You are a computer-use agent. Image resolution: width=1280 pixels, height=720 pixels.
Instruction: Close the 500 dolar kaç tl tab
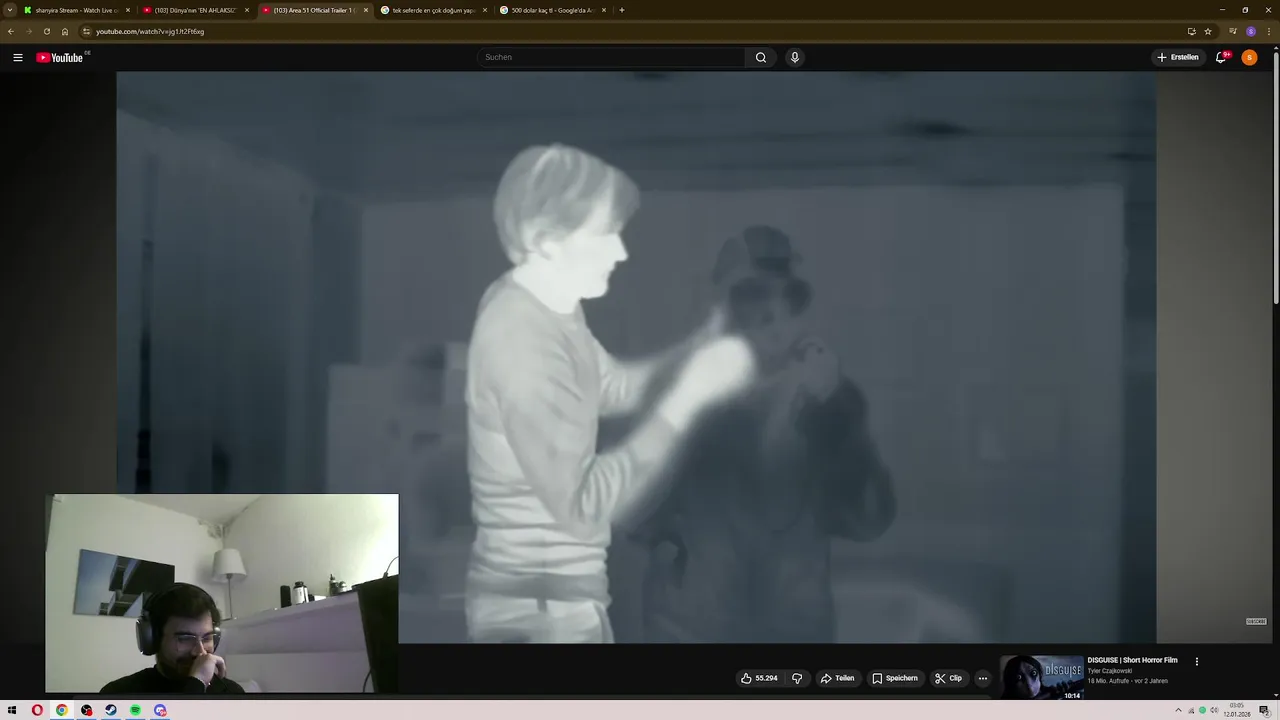pos(604,10)
